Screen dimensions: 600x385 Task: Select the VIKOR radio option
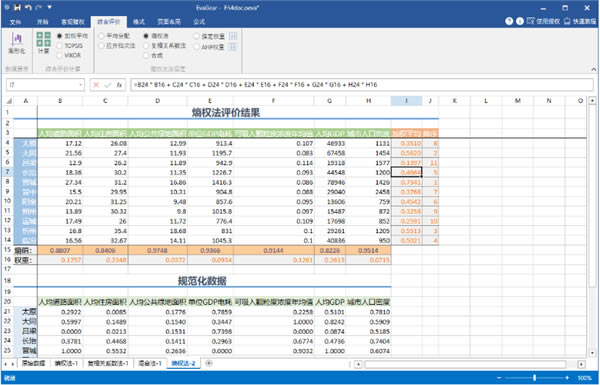[69, 55]
